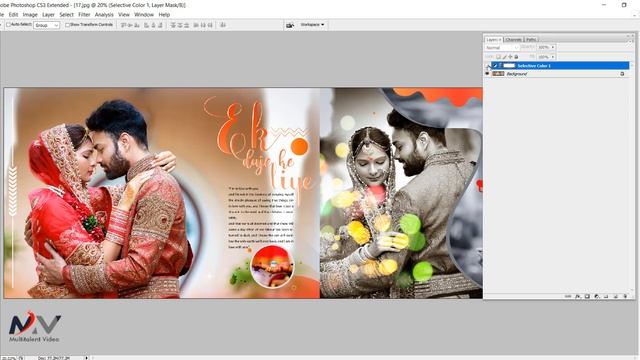Click the Selective Color 1 layer mask thumbnail
This screenshot has width=640, height=360.
tap(509, 66)
